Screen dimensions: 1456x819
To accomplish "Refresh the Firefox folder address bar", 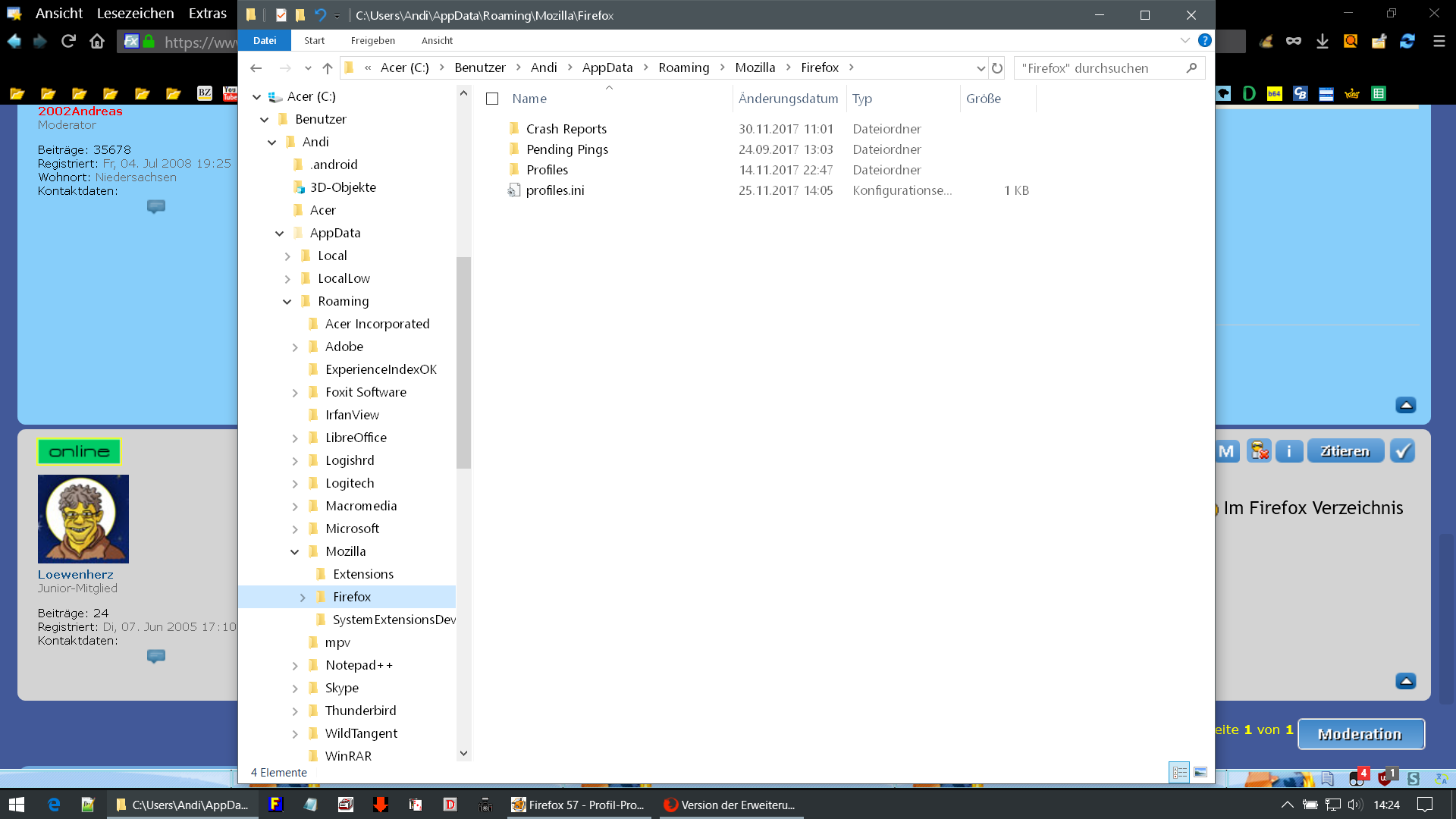I will [997, 68].
